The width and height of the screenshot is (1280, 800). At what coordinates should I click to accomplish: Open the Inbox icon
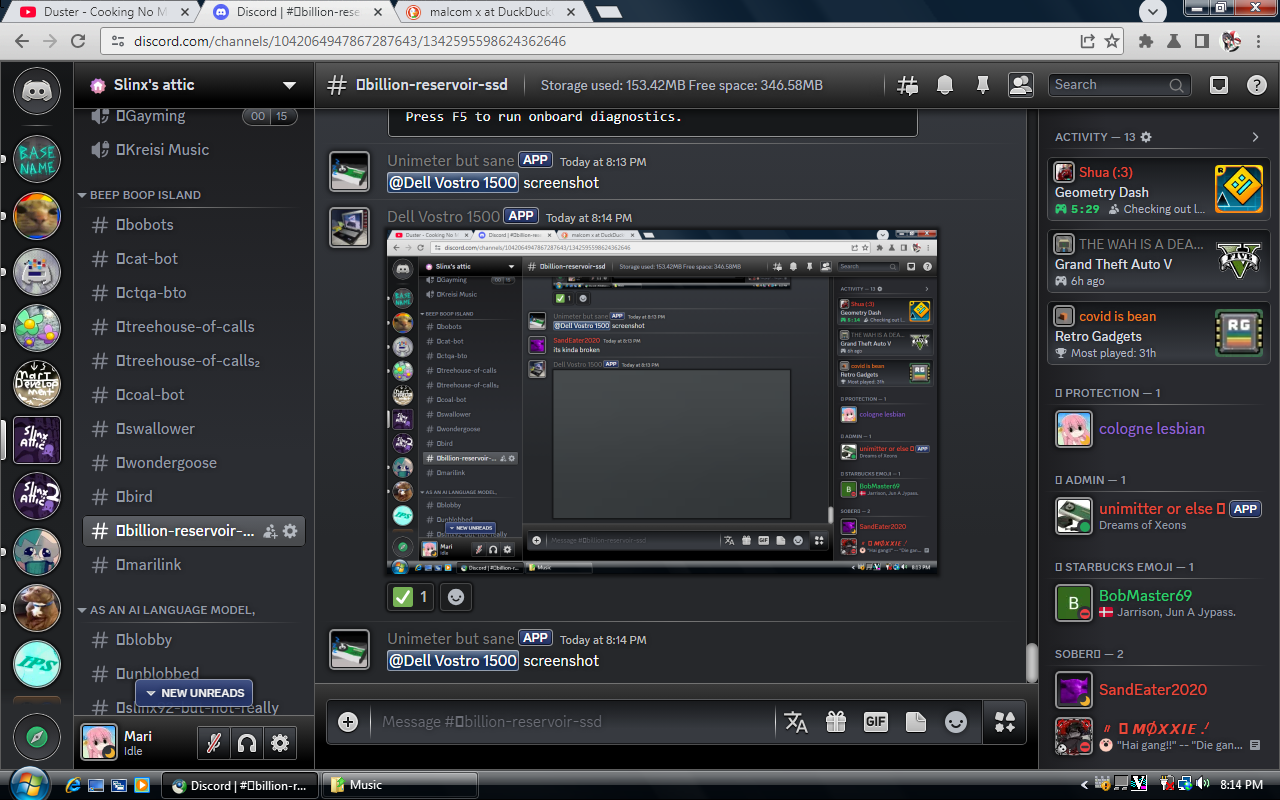[x=1218, y=85]
